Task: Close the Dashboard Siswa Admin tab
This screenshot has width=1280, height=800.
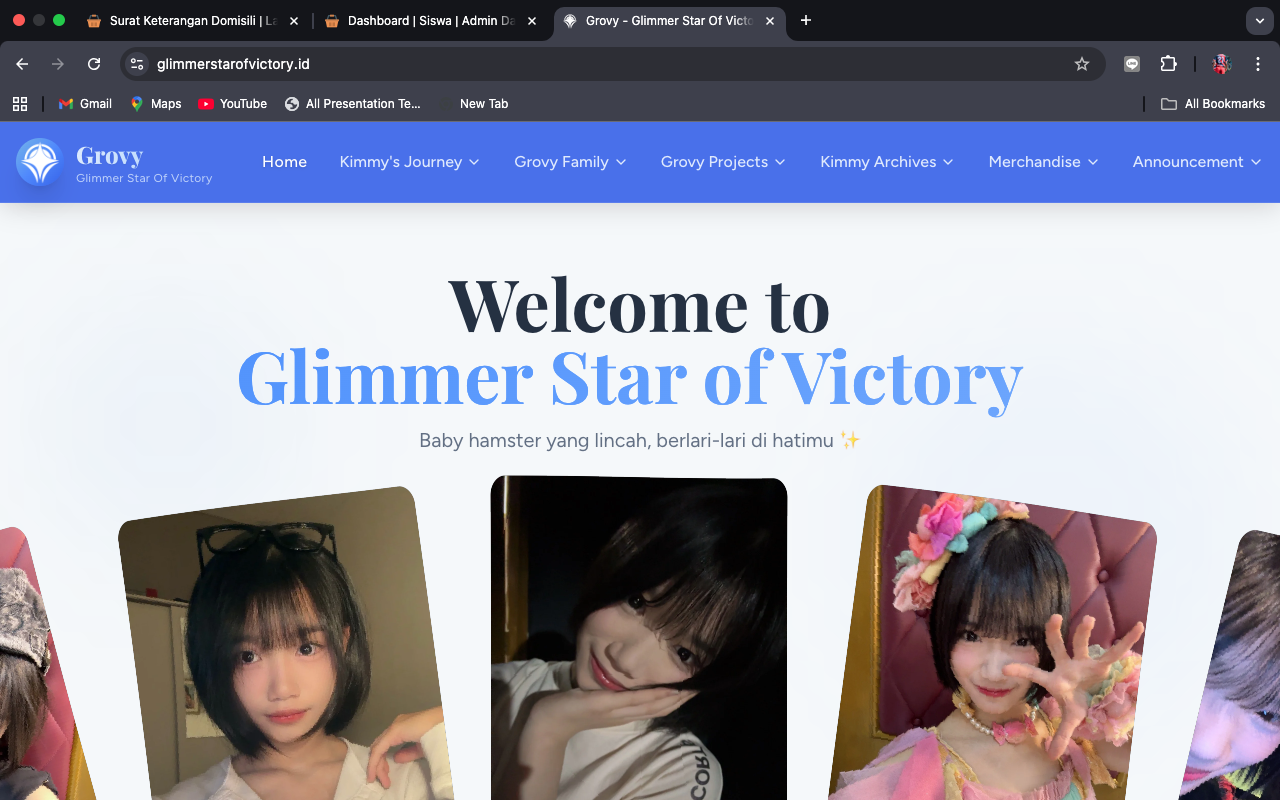Action: pyautogui.click(x=532, y=21)
